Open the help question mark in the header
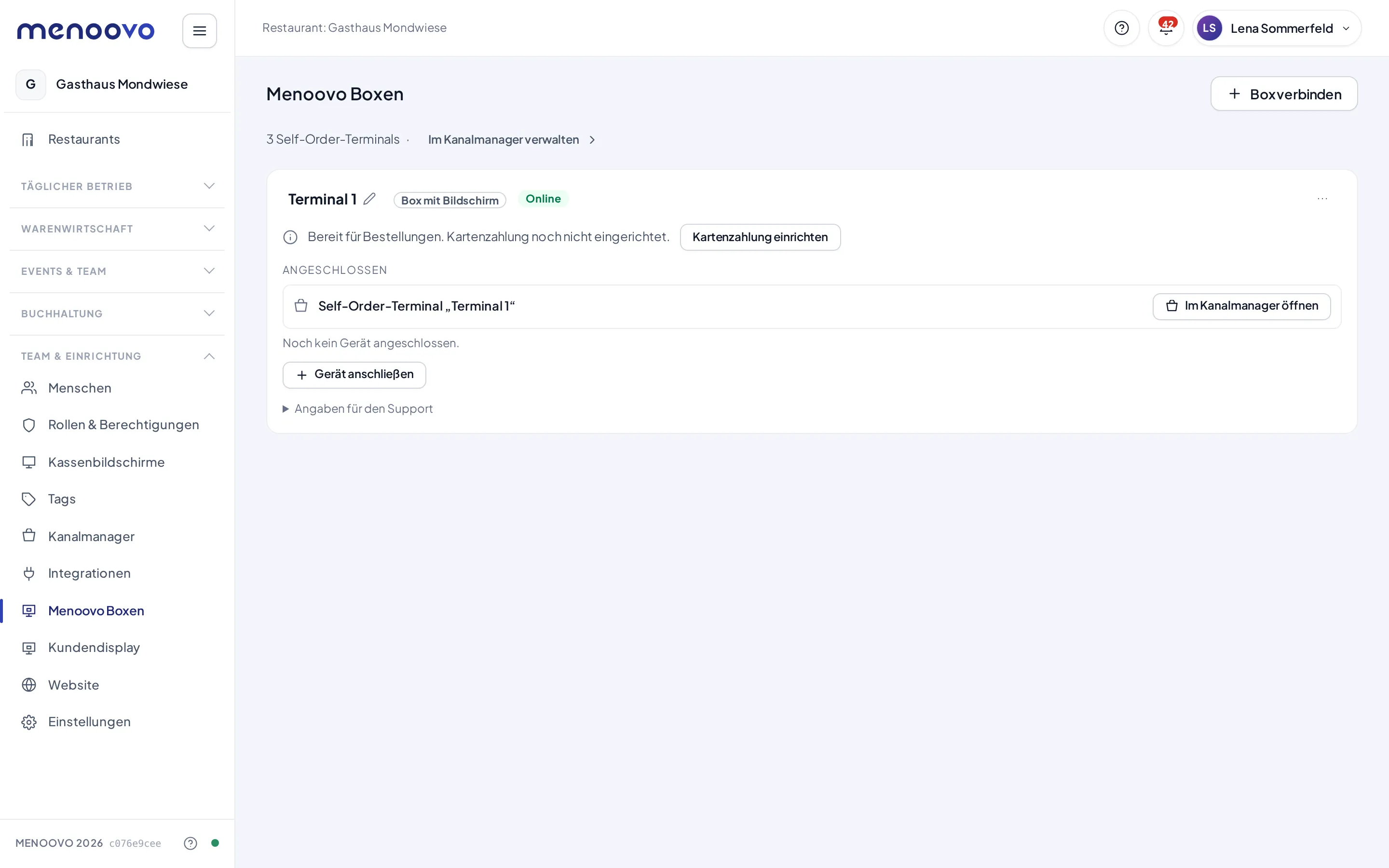This screenshot has width=1389, height=868. (x=1121, y=28)
